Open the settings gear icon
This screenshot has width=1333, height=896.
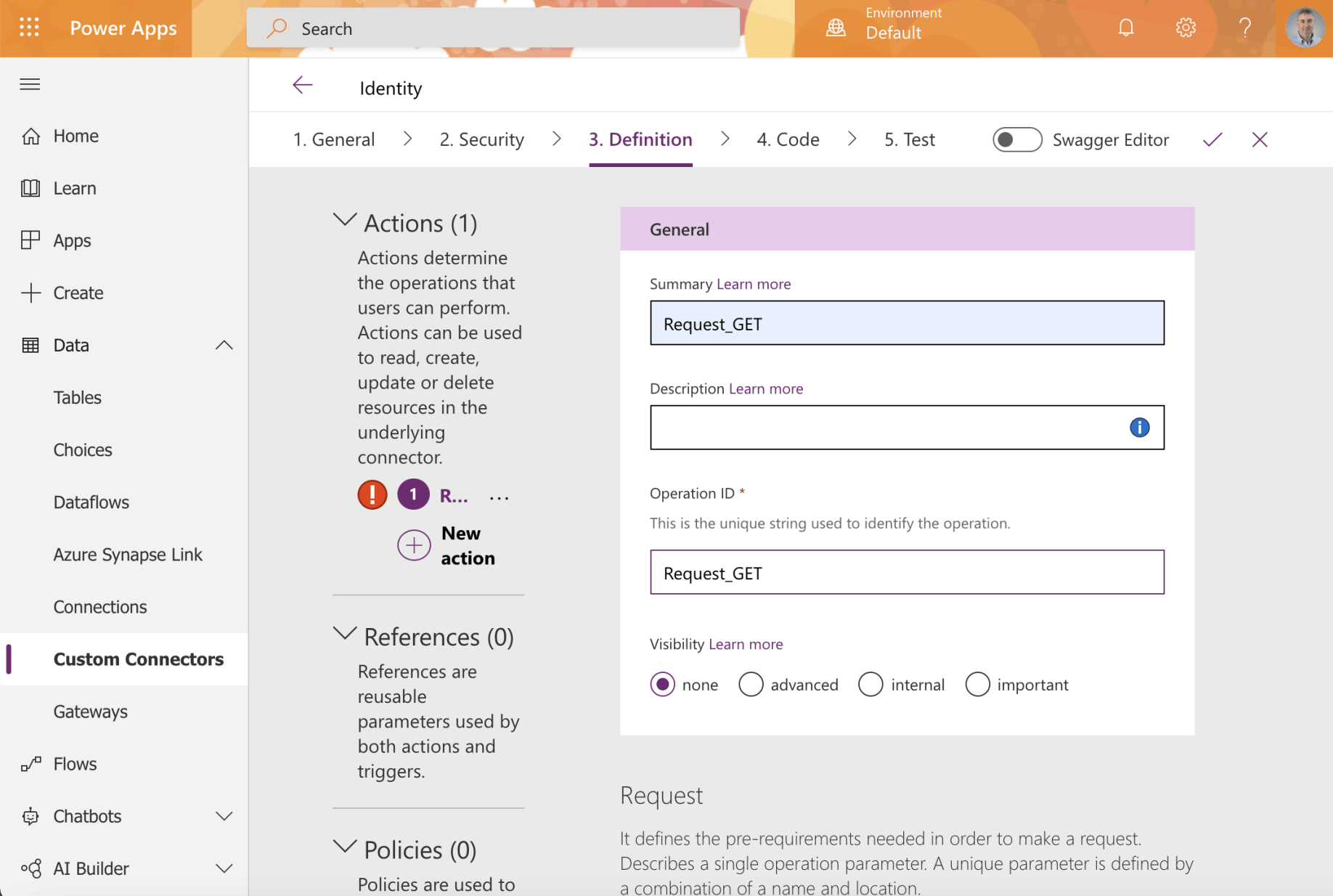point(1185,28)
